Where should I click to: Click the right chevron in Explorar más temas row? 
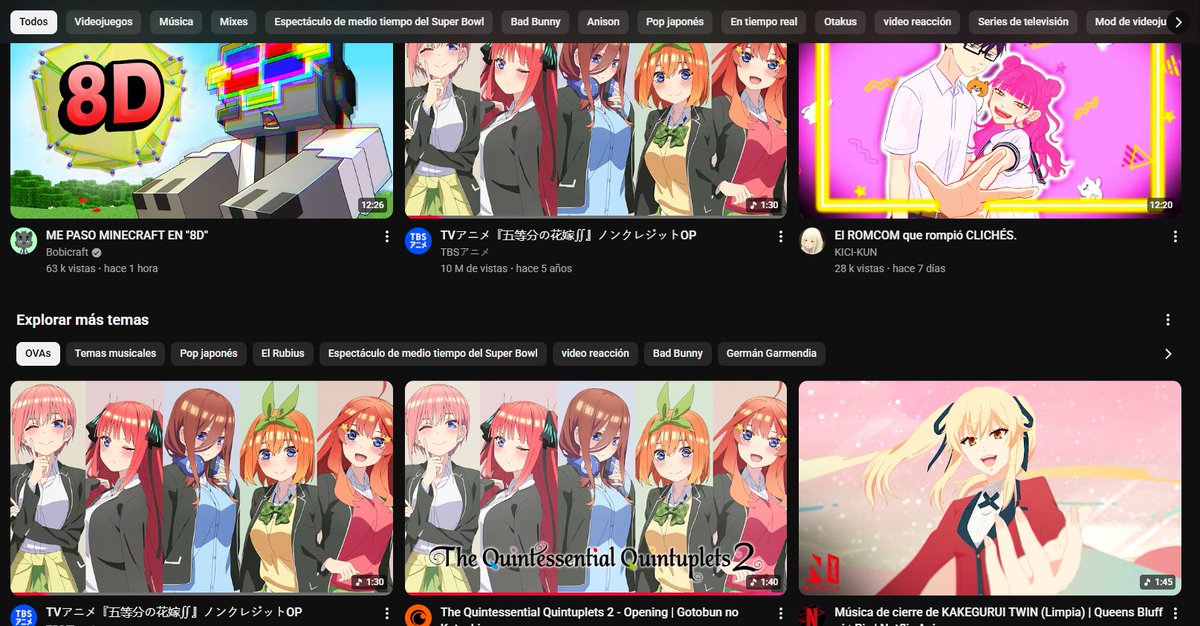[1166, 353]
